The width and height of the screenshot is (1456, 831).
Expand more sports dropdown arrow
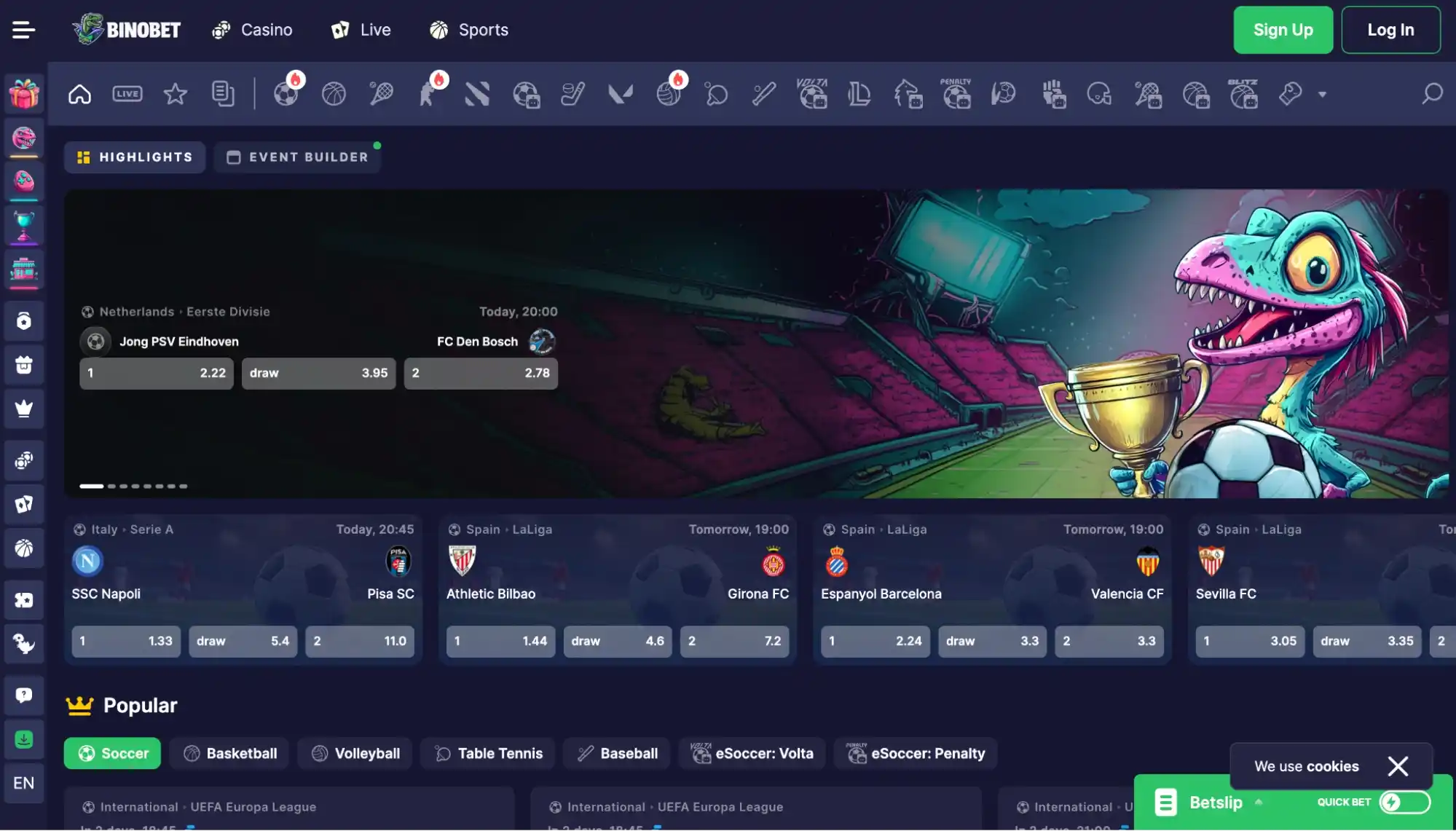pyautogui.click(x=1322, y=94)
